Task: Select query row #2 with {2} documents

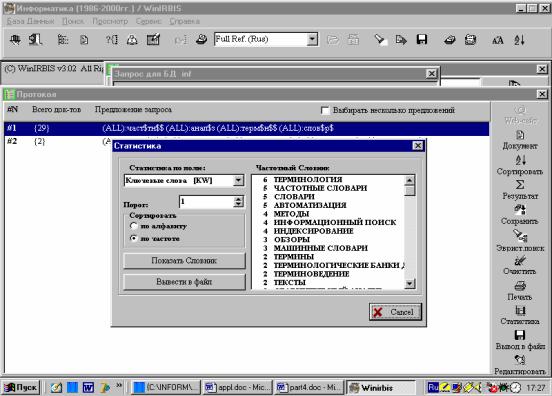Action: click(x=58, y=142)
